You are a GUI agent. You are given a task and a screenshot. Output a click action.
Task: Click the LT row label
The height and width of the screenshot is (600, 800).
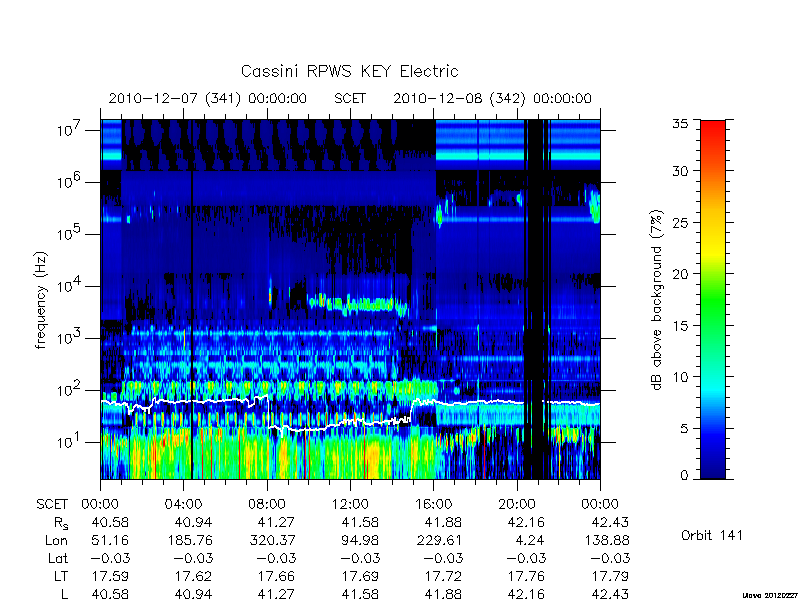coord(61,577)
